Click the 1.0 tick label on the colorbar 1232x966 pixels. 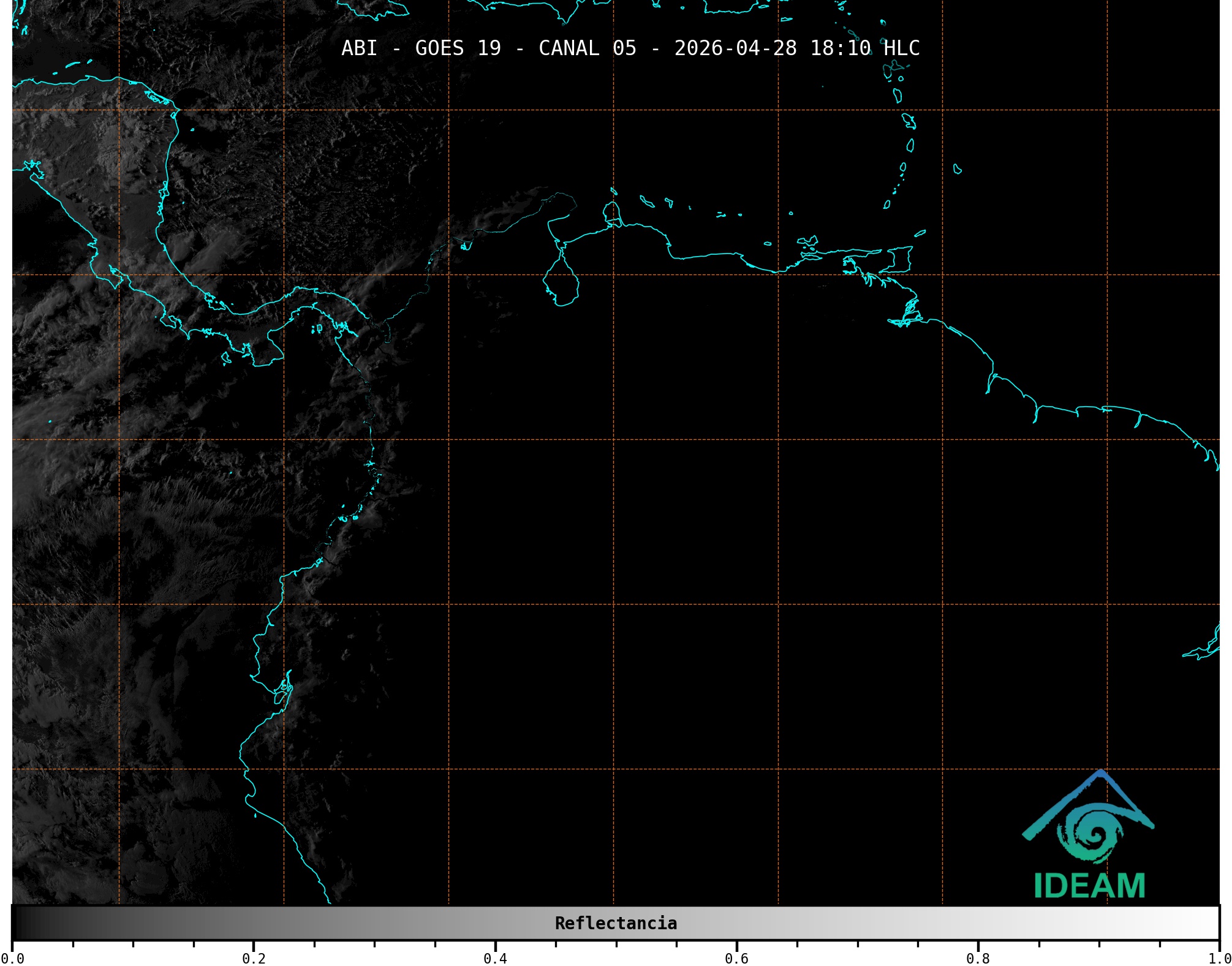tap(1219, 959)
